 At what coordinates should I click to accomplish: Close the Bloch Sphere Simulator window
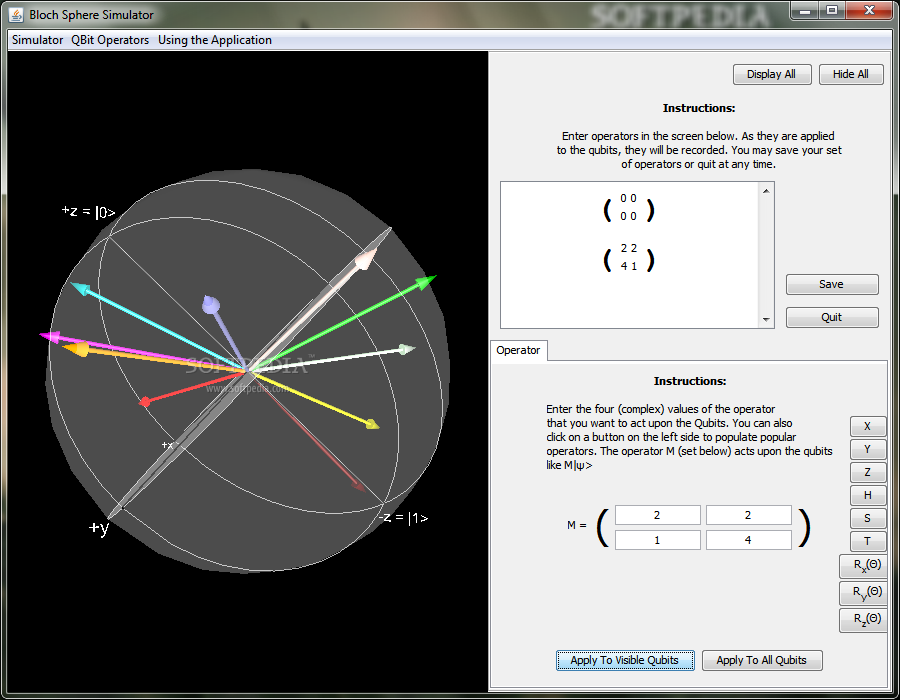click(869, 11)
